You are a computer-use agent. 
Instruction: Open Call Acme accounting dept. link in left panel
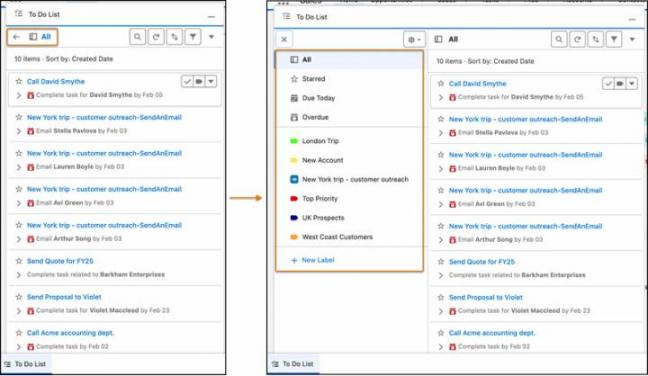pos(71,333)
